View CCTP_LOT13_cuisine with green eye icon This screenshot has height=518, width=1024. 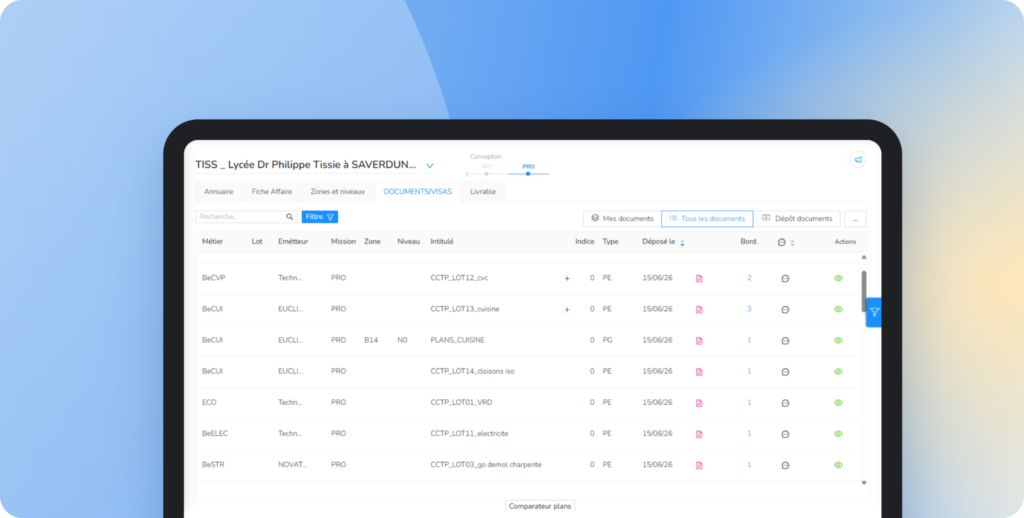(x=839, y=309)
